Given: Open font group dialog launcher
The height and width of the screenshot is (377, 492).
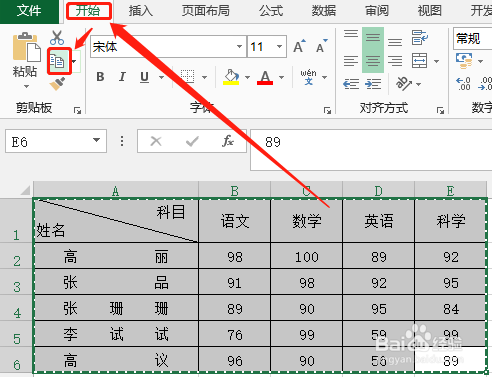Looking at the screenshot, I should pyautogui.click(x=327, y=110).
